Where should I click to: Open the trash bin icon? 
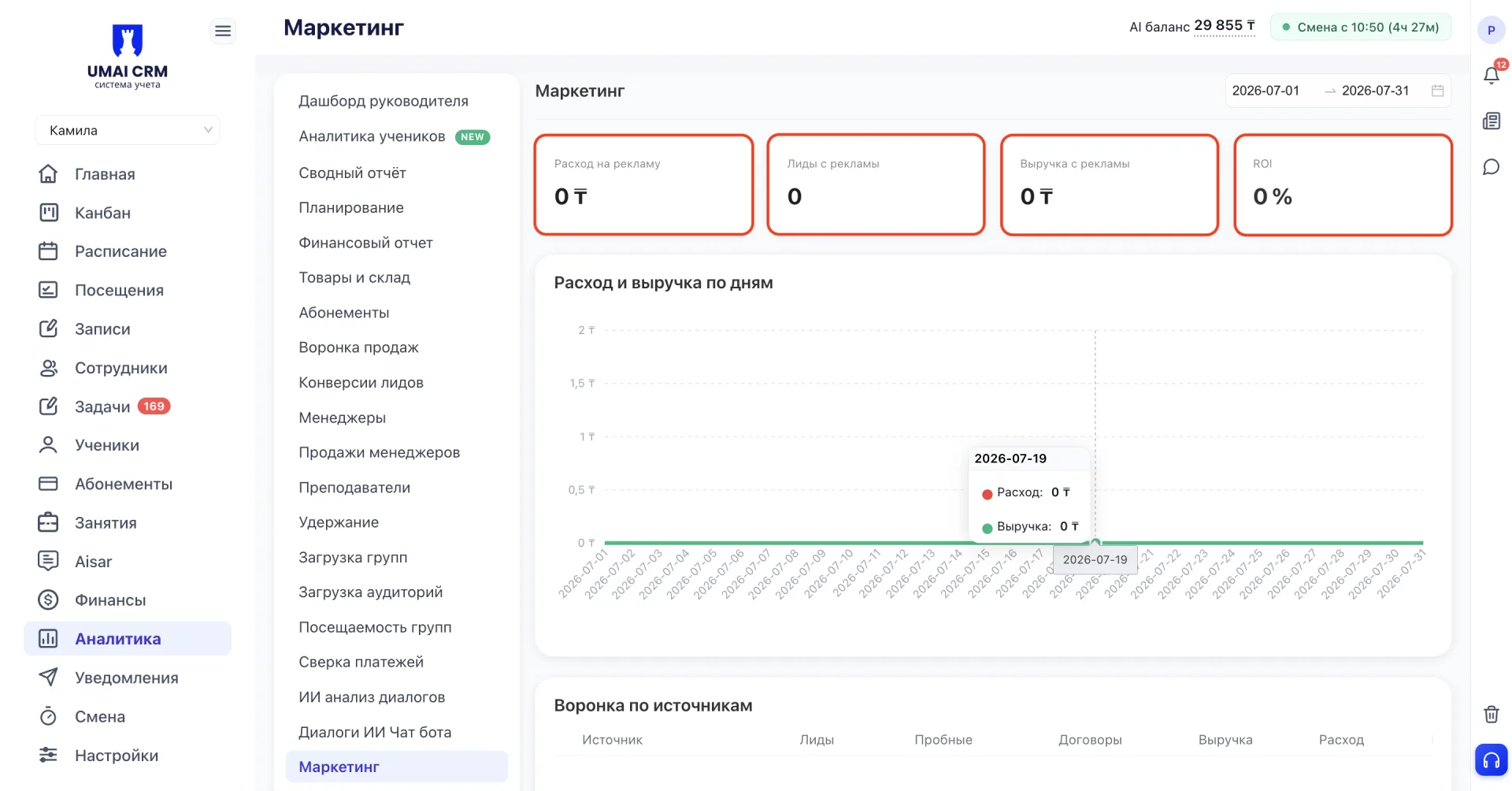click(1492, 714)
